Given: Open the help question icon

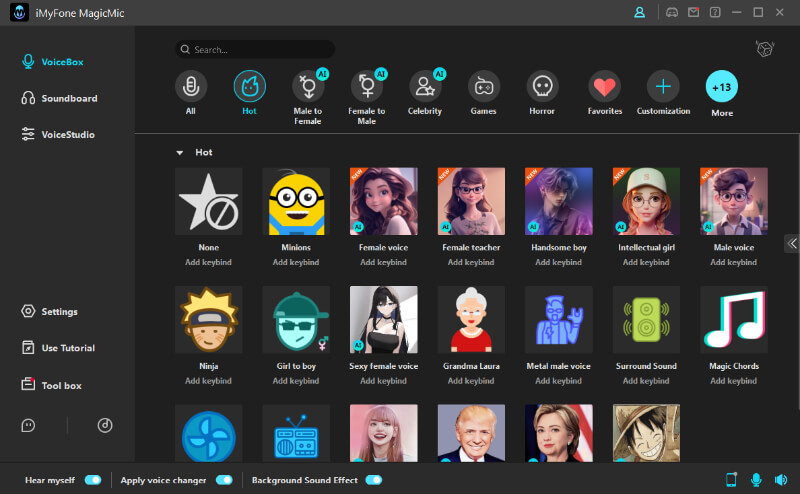Looking at the screenshot, I should pos(715,12).
